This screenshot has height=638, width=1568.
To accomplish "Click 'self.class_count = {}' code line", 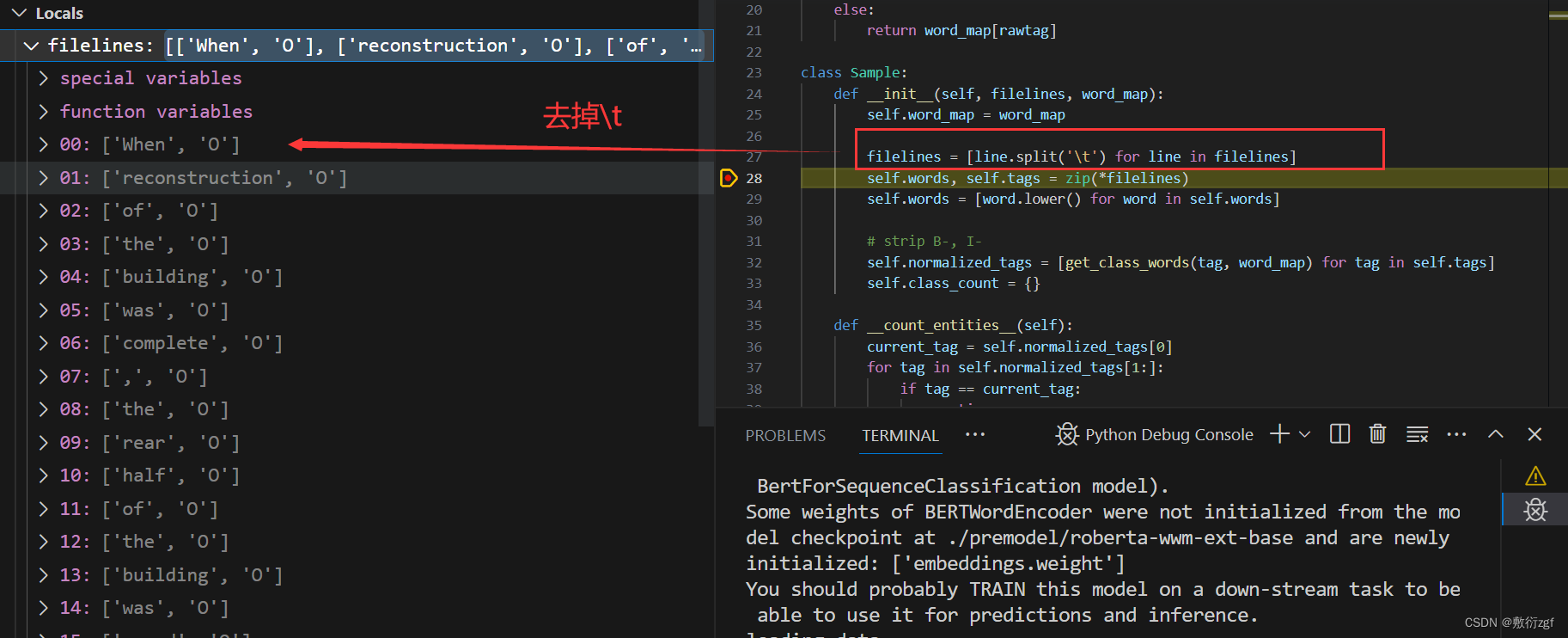I will click(x=953, y=283).
